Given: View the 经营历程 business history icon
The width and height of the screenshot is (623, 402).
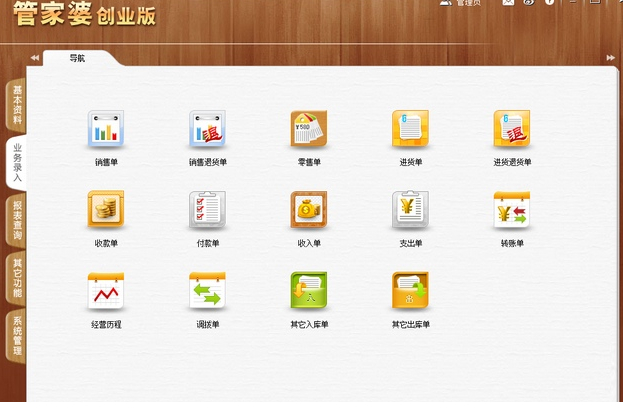Looking at the screenshot, I should [x=106, y=292].
